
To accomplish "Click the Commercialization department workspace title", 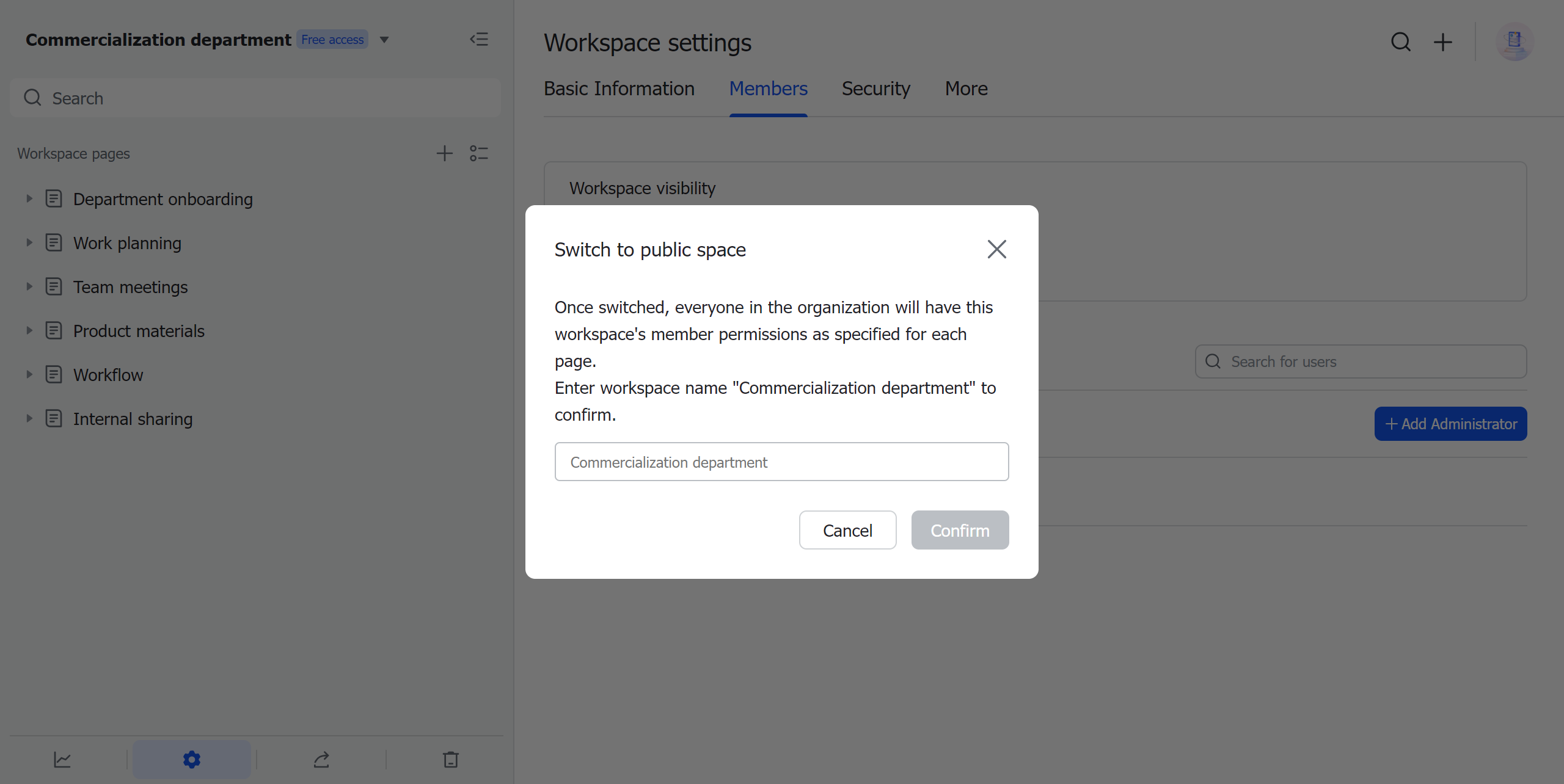I will pyautogui.click(x=158, y=40).
